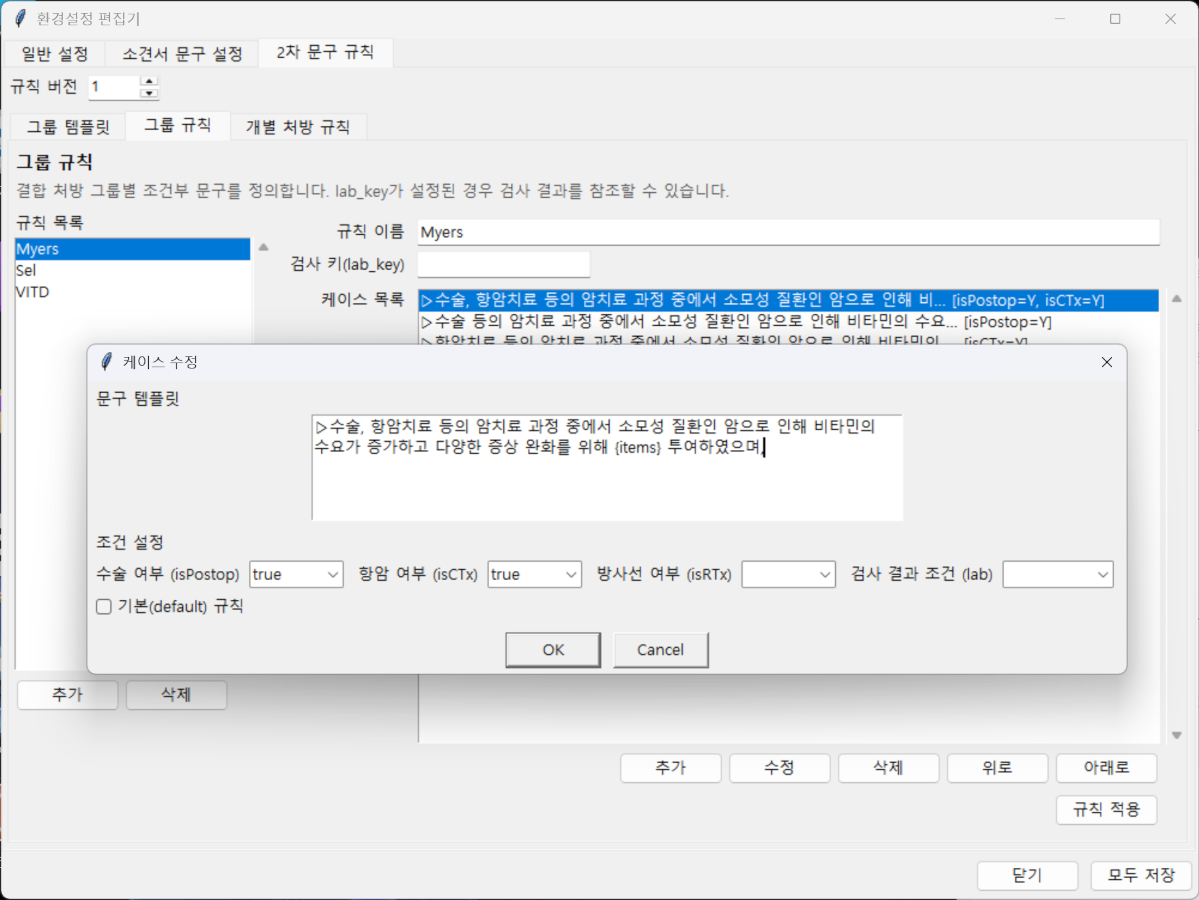Choose the Sel rule in list
The image size is (1199, 900).
[x=27, y=271]
